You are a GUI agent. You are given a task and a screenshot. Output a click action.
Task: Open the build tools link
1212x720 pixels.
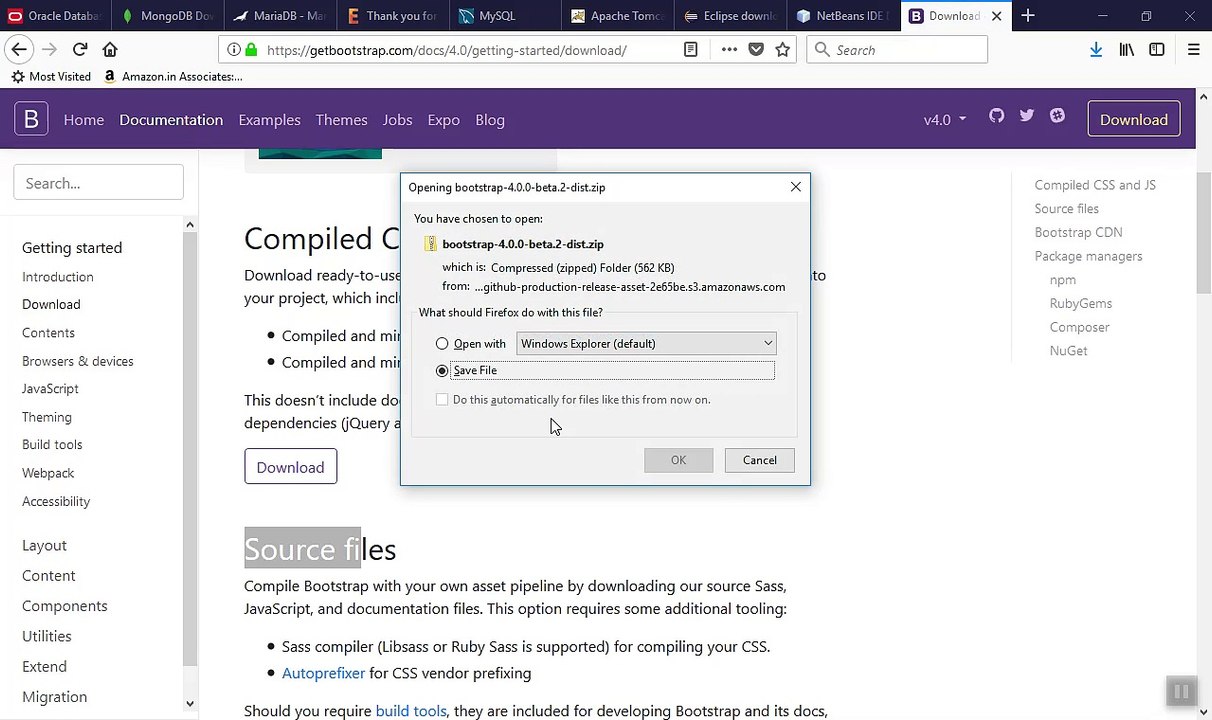[x=411, y=711]
